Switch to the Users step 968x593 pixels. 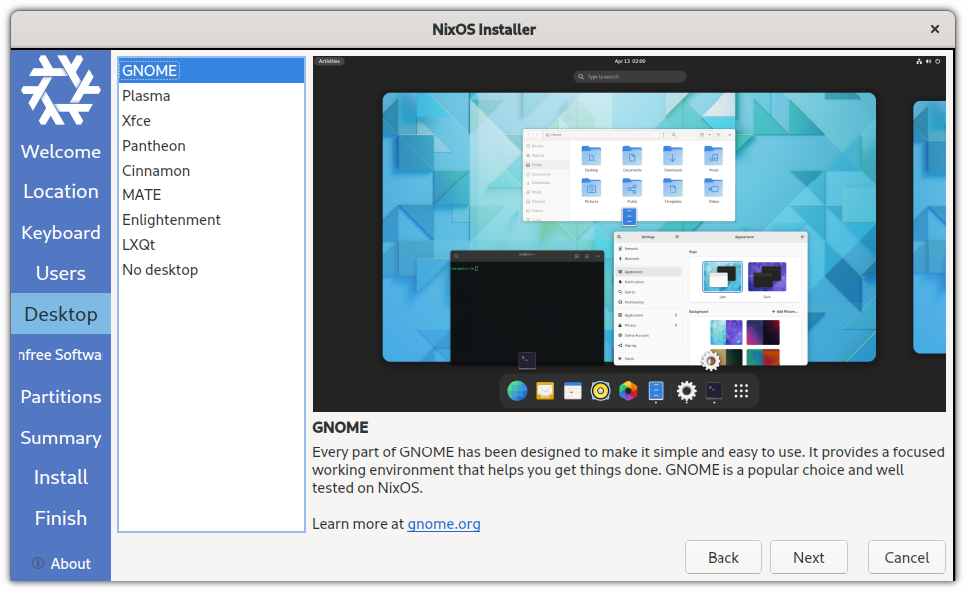pos(60,273)
